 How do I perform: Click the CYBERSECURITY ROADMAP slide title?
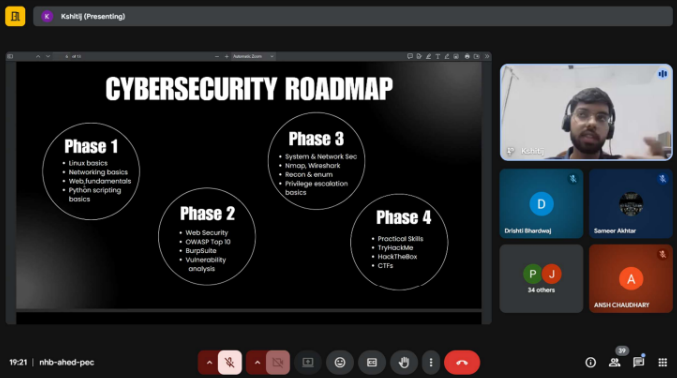[249, 89]
